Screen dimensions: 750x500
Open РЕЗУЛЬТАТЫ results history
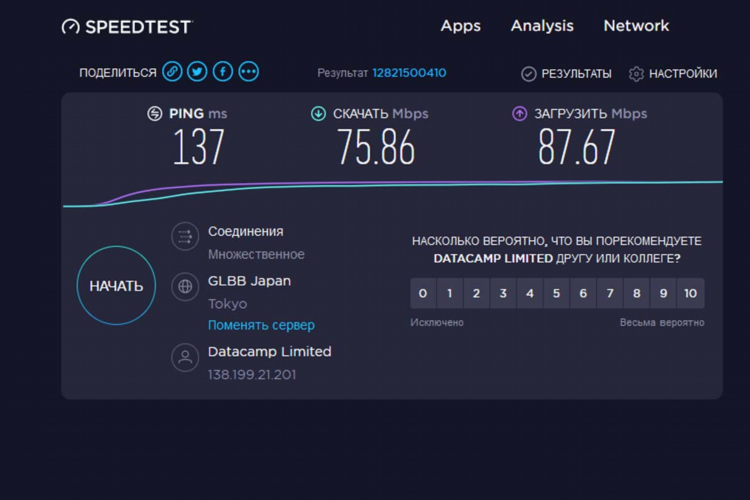click(576, 74)
